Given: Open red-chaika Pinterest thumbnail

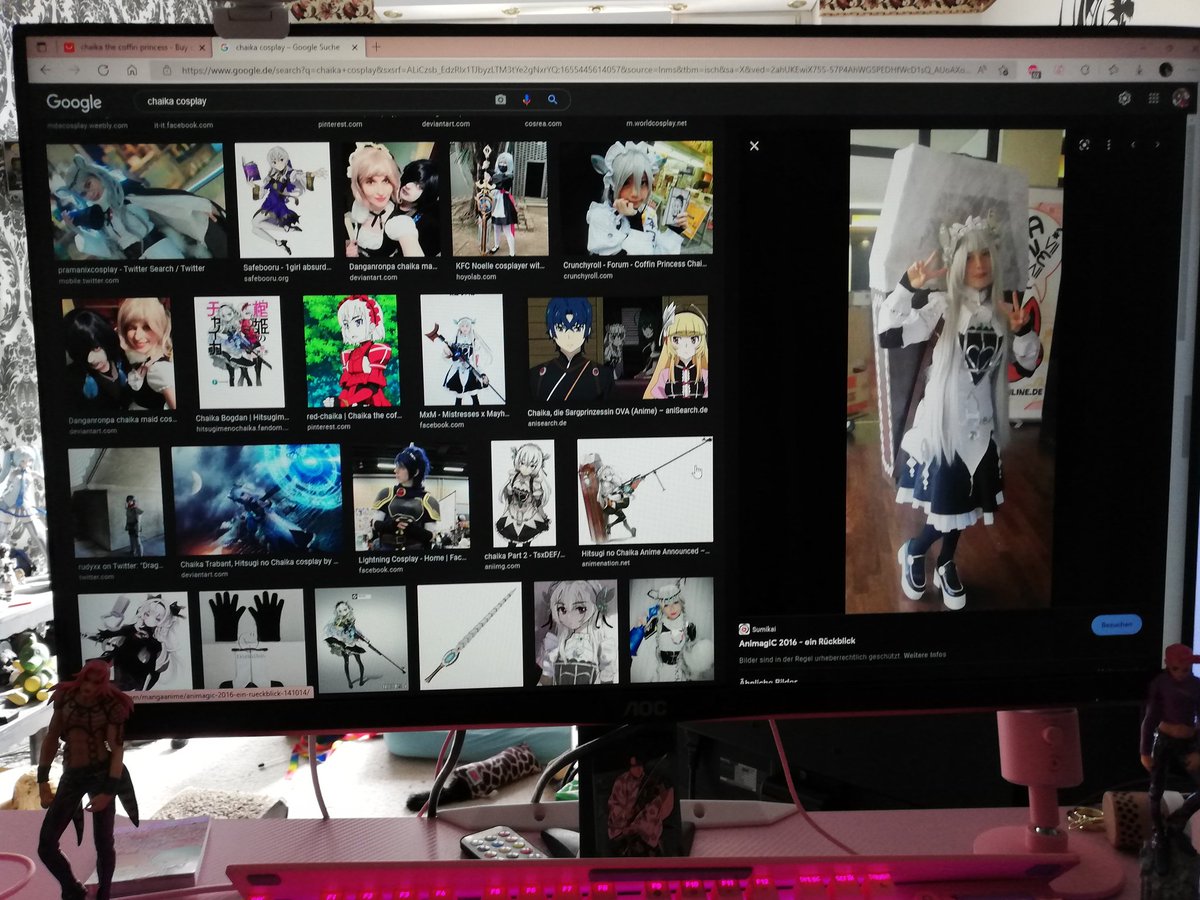Looking at the screenshot, I should coord(351,351).
